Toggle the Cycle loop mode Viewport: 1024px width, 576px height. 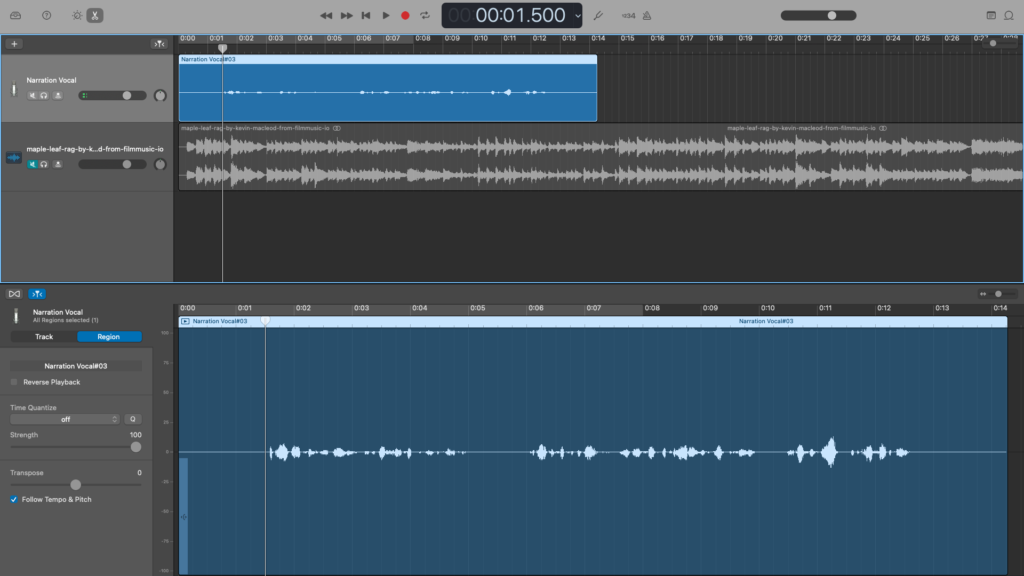tap(425, 15)
